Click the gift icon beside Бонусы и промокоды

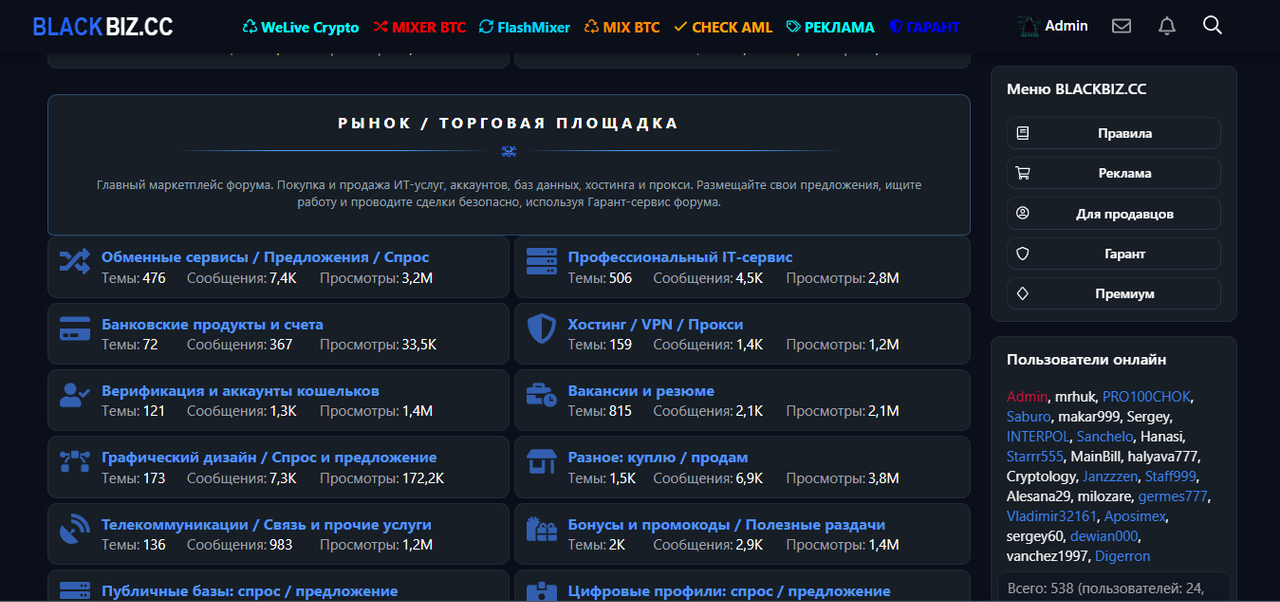tap(542, 528)
